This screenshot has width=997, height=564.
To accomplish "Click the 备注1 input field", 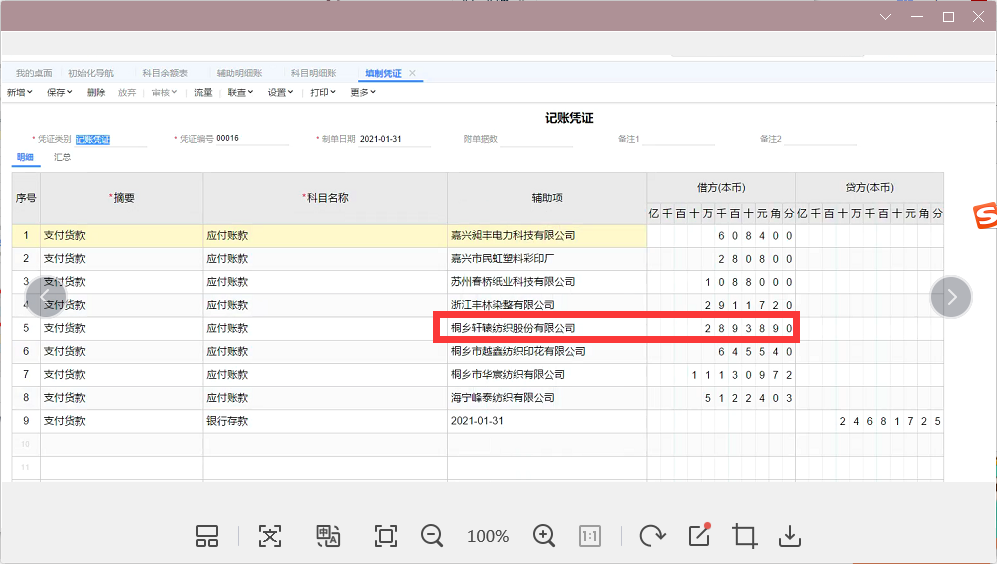I will click(678, 139).
